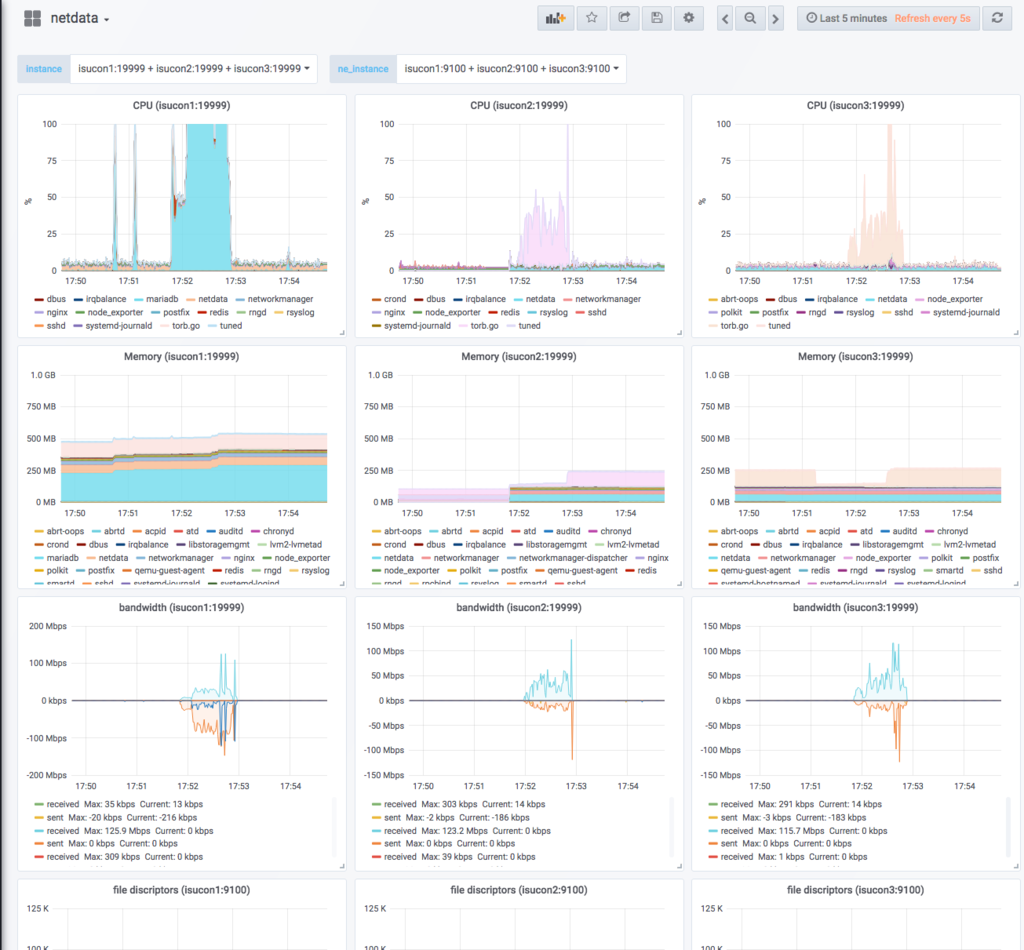This screenshot has height=950, width=1024.
Task: Expand the instance variable dropdown
Action: (194, 69)
